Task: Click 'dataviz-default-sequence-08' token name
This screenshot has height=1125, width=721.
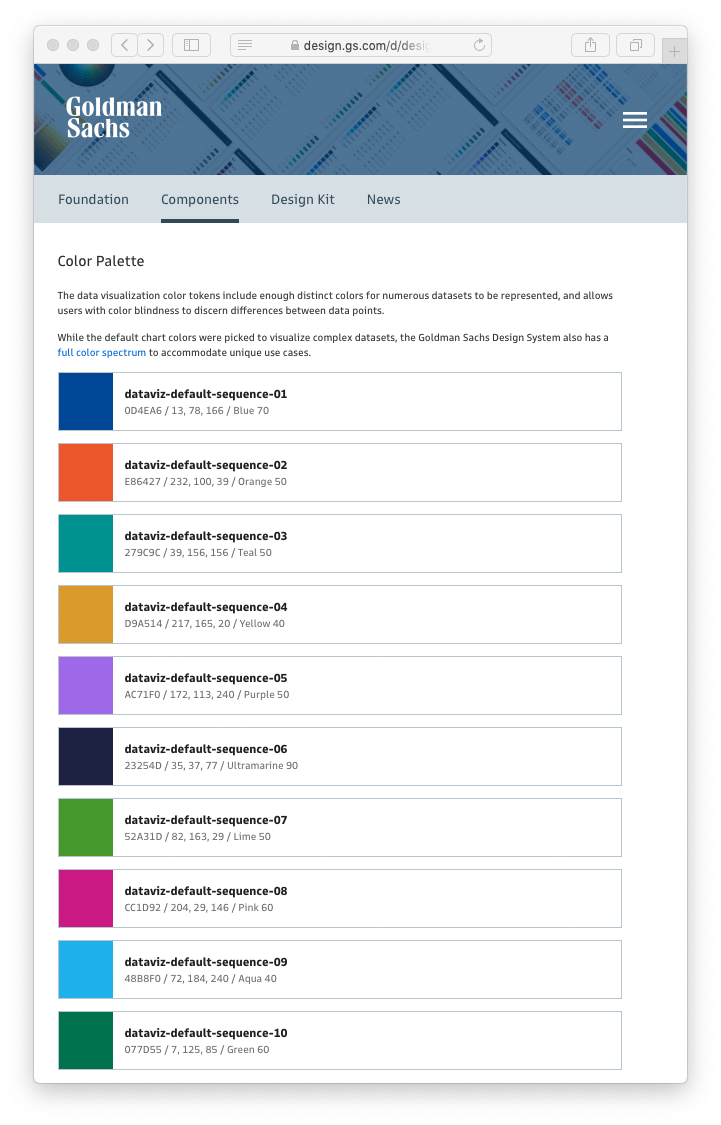Action: pyautogui.click(x=206, y=891)
